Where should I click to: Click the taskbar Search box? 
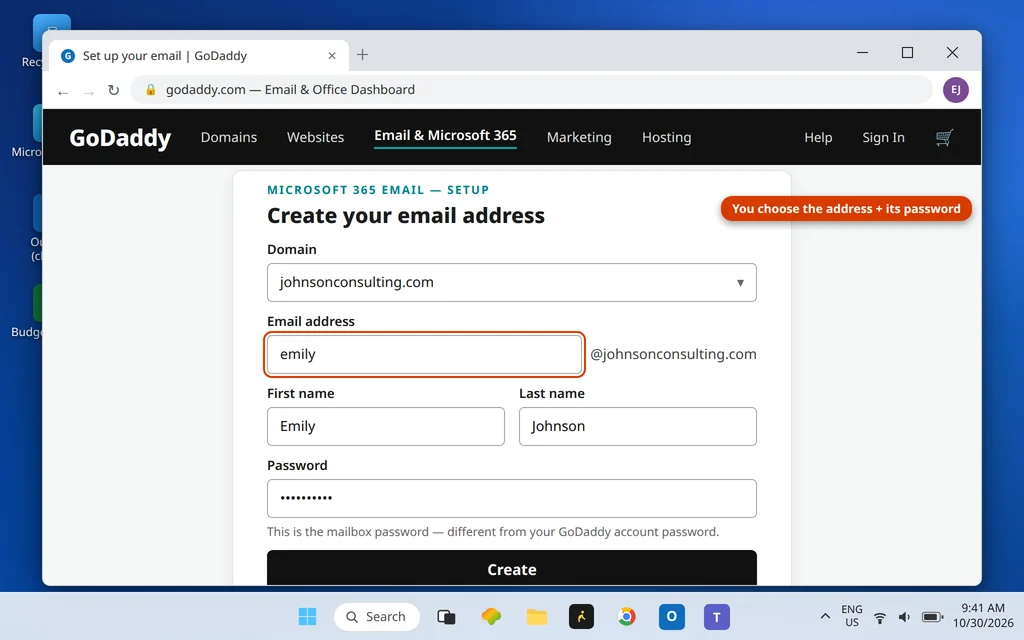point(376,616)
